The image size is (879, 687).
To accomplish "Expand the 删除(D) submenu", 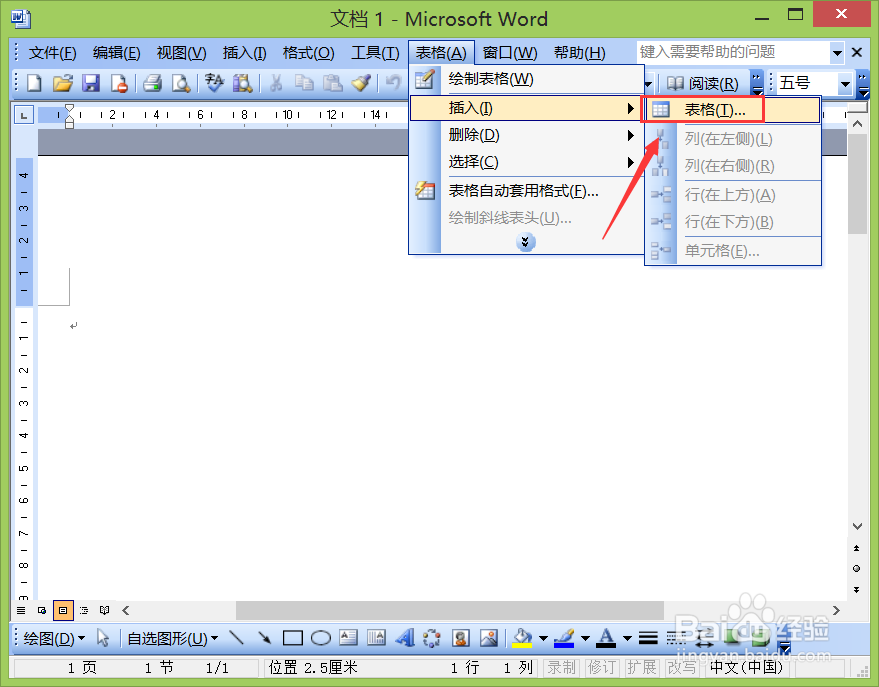I will coord(527,135).
